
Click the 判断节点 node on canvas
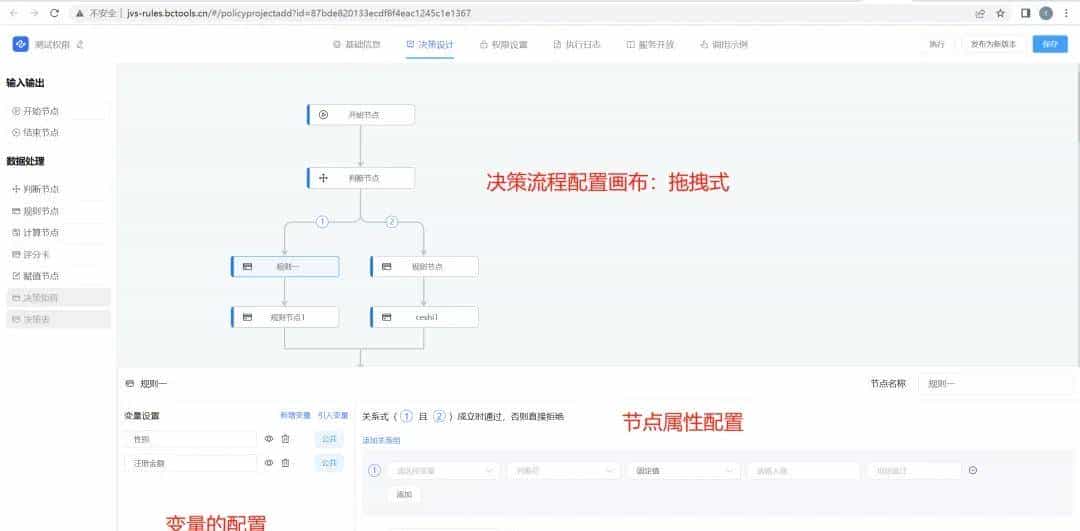pos(361,178)
